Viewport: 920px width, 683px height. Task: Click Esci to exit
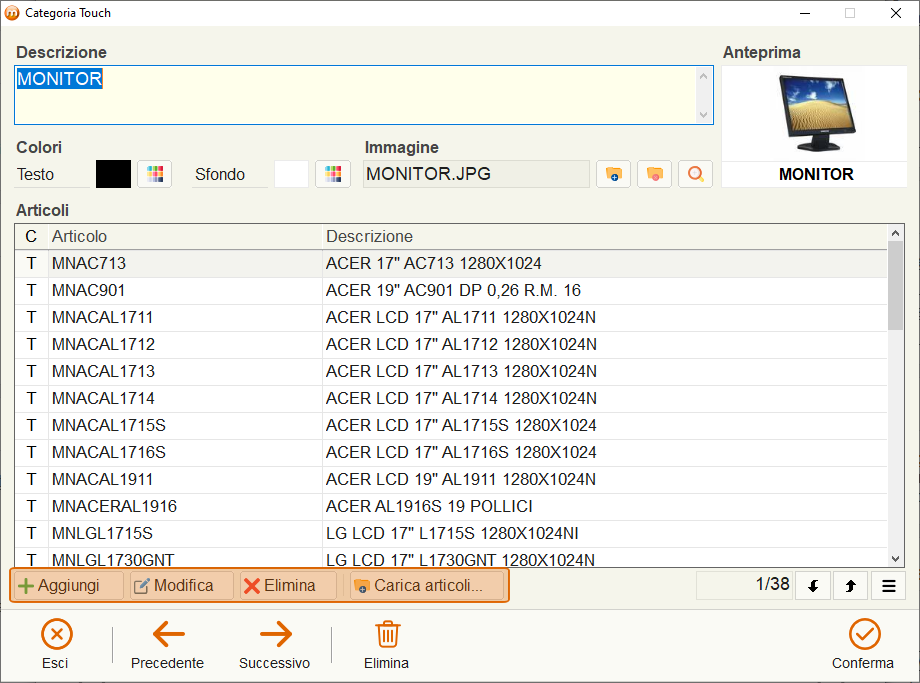point(56,644)
